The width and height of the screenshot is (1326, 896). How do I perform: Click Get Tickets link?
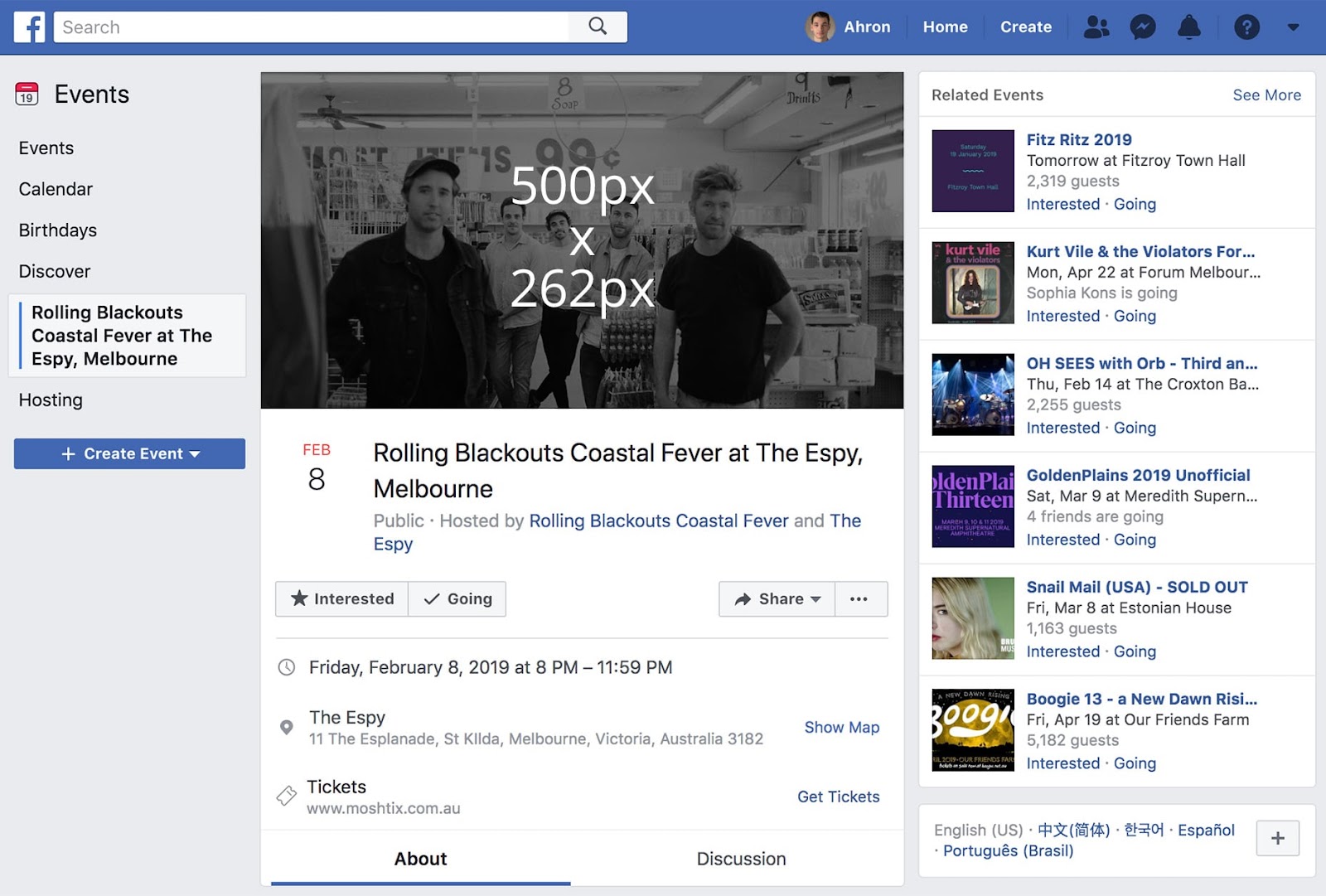[839, 797]
